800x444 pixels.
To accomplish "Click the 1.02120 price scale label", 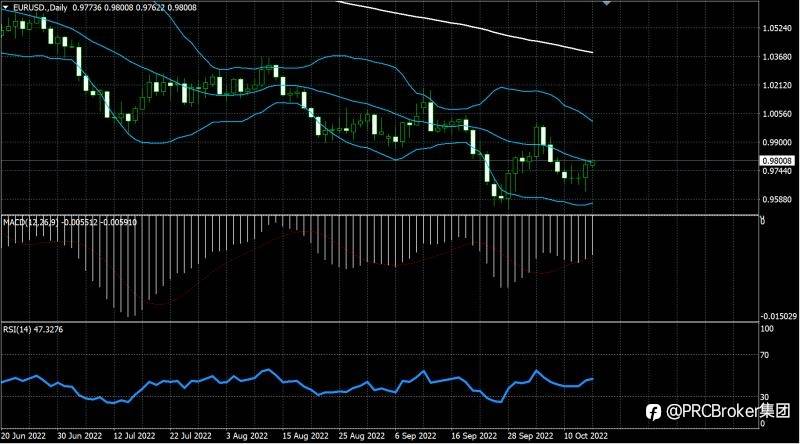I will (x=777, y=85).
